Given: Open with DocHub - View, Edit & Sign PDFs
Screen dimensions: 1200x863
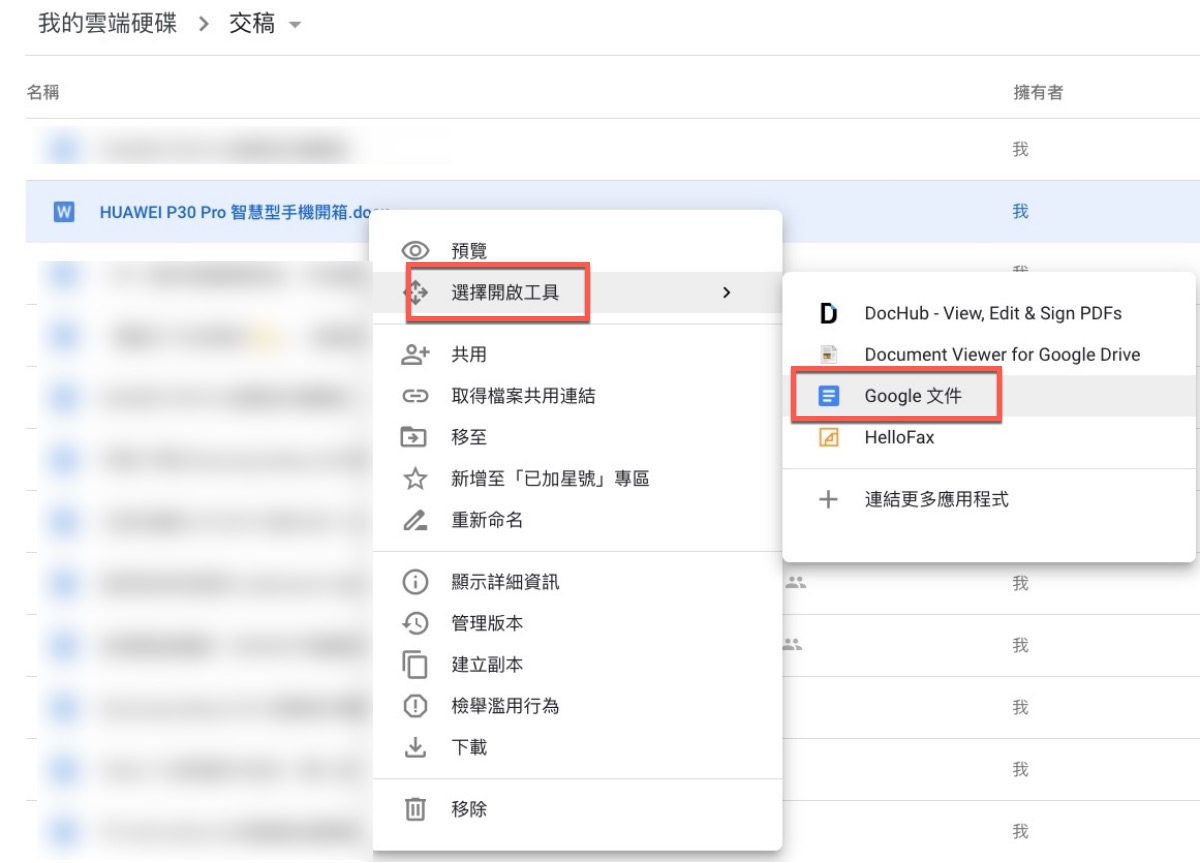Looking at the screenshot, I should click(x=989, y=314).
